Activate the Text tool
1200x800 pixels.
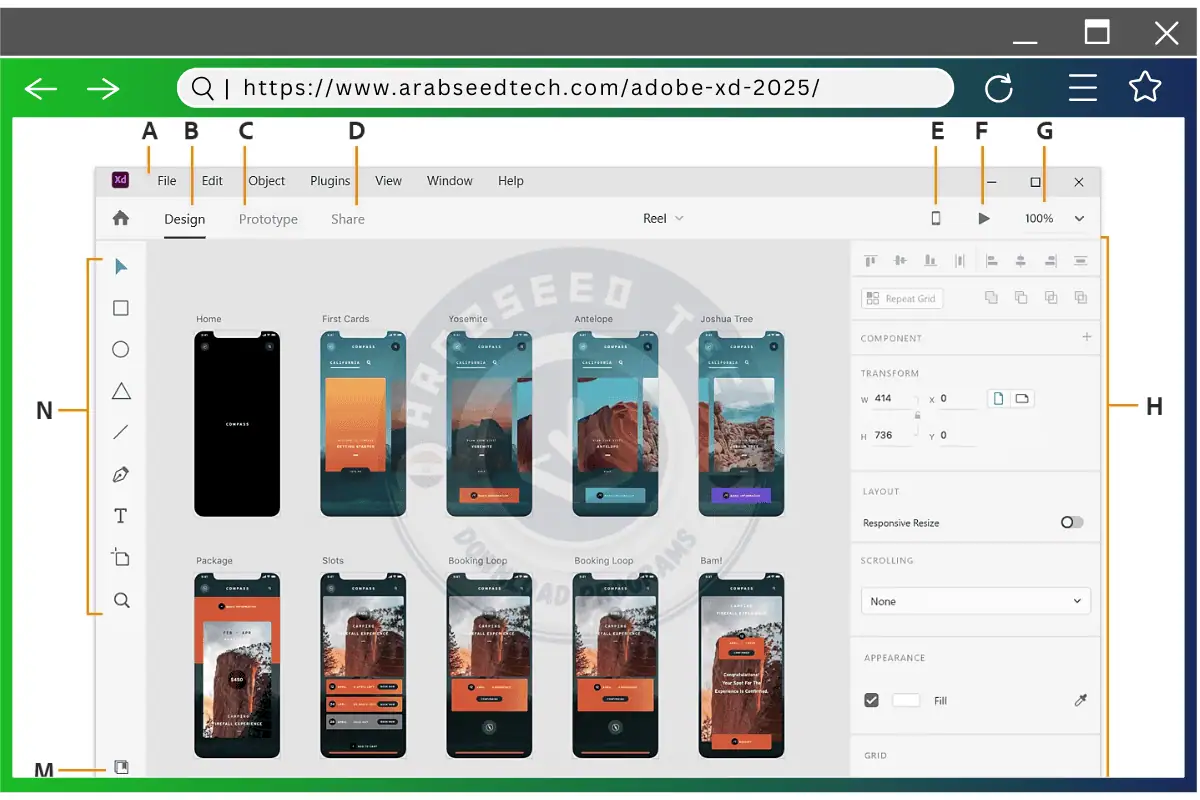120,515
